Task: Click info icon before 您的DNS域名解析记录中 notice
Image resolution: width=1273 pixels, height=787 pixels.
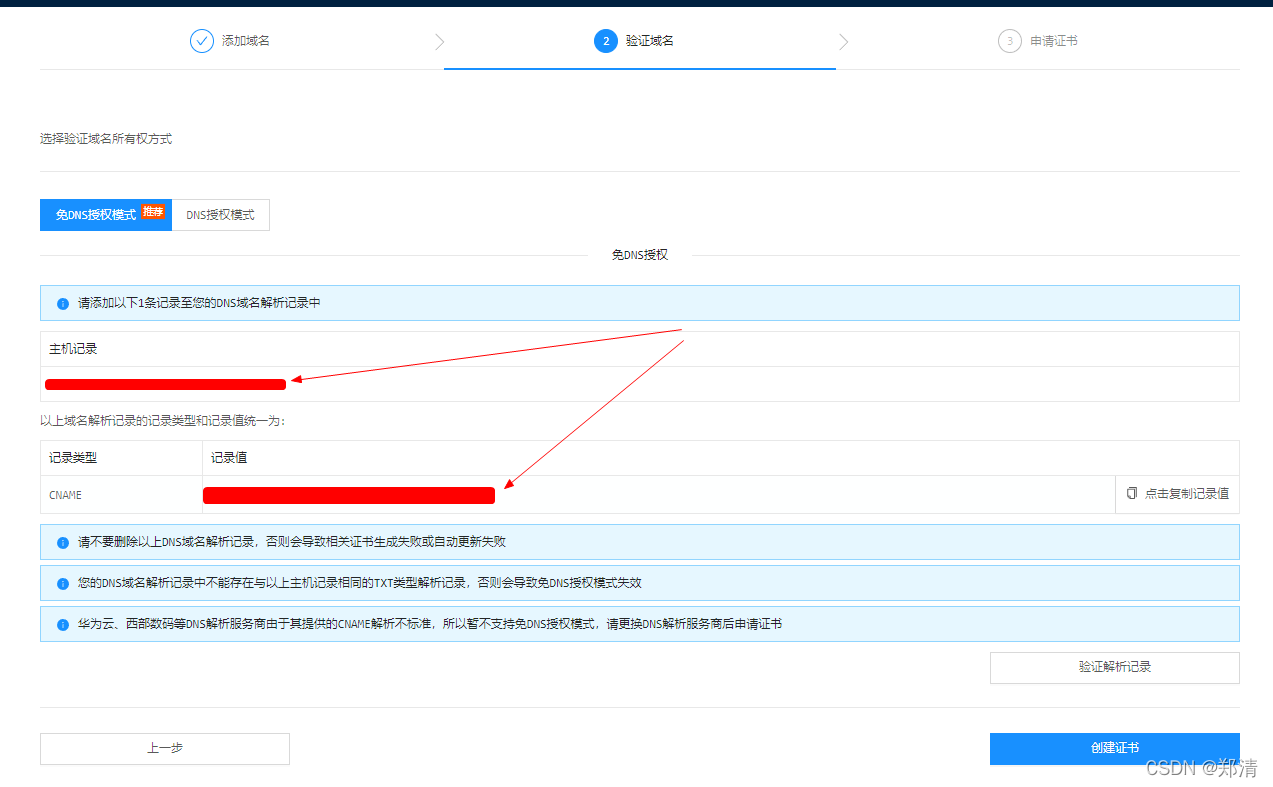Action: pyautogui.click(x=63, y=583)
